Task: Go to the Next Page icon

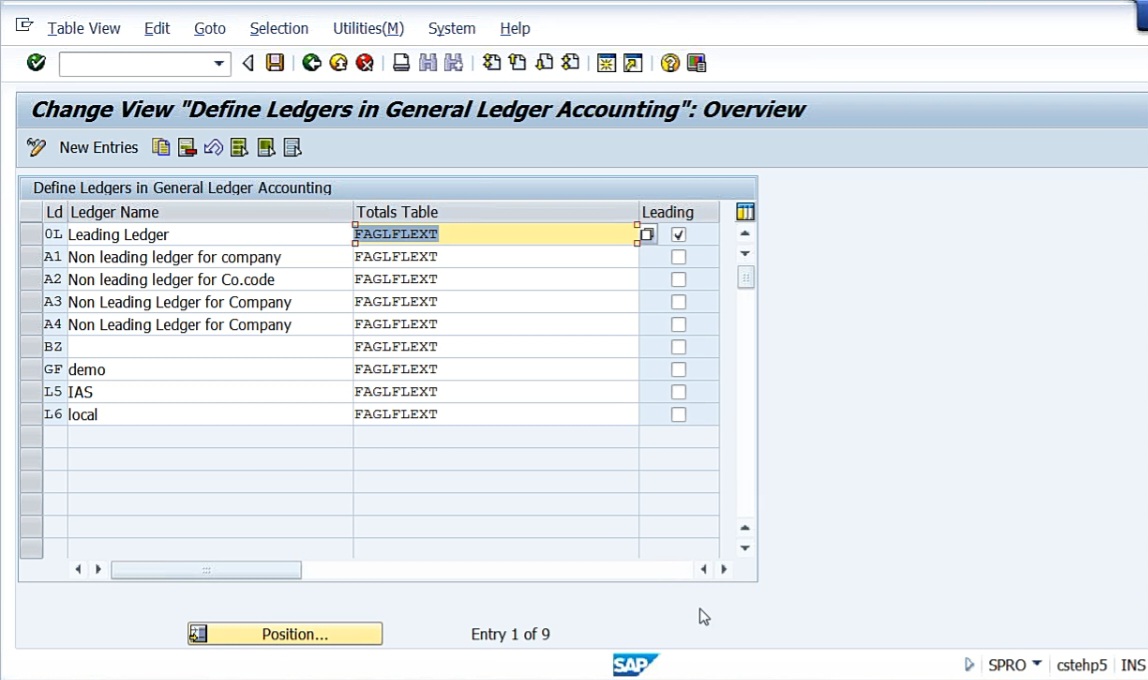Action: coord(544,63)
